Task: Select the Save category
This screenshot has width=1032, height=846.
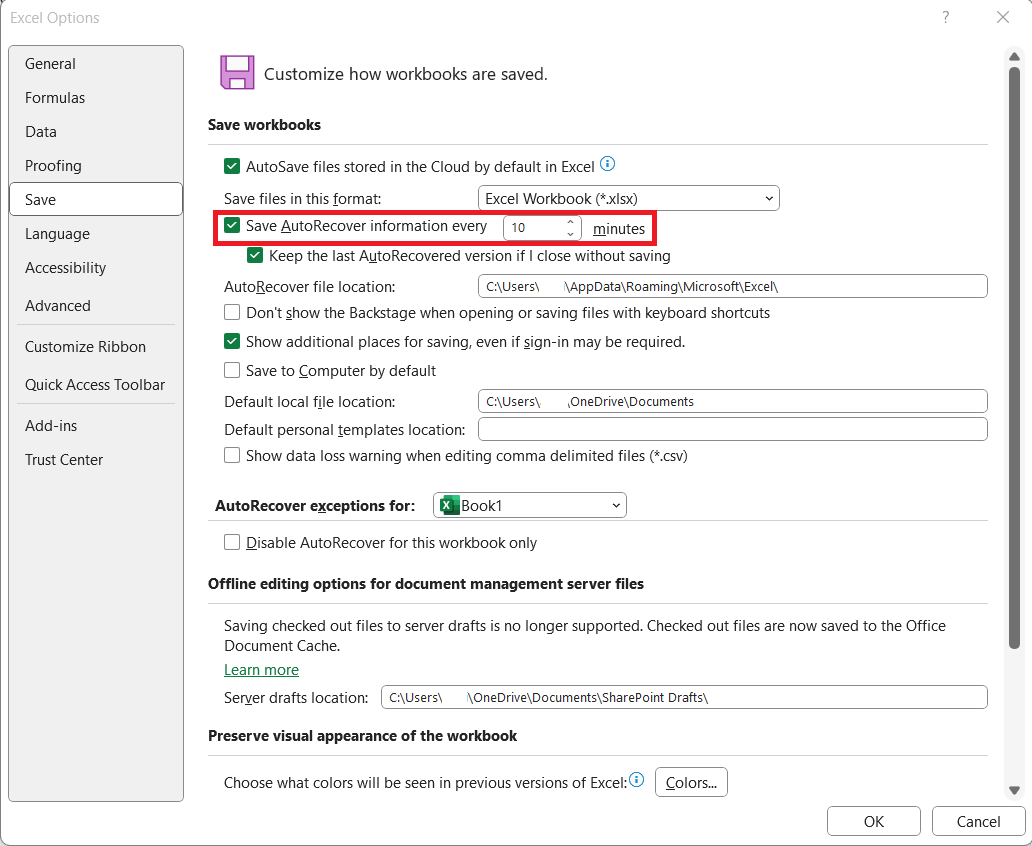Action: click(96, 199)
